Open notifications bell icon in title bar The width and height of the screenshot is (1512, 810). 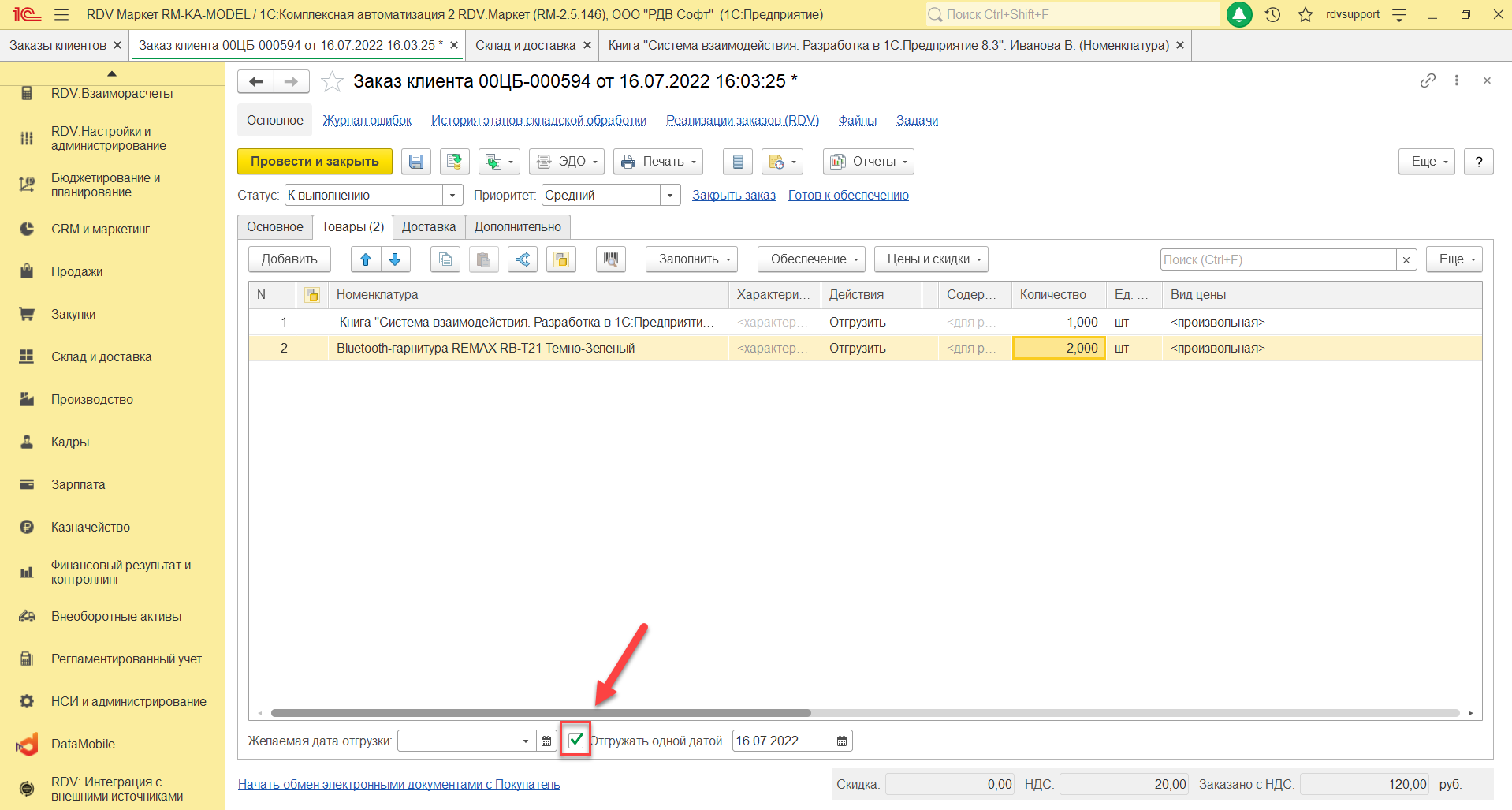(x=1239, y=14)
